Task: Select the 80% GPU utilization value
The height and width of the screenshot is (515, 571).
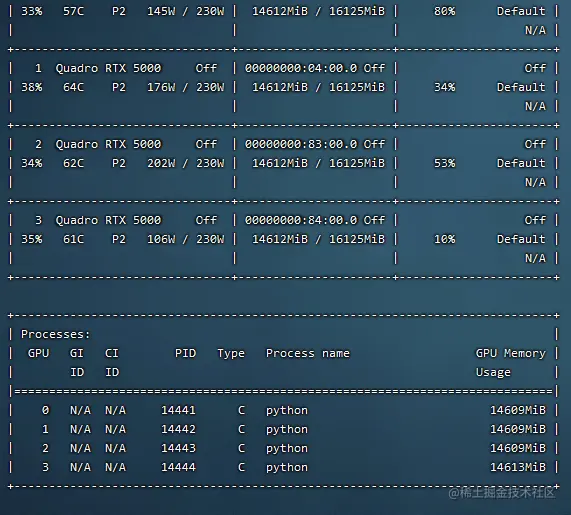Action: pyautogui.click(x=445, y=11)
